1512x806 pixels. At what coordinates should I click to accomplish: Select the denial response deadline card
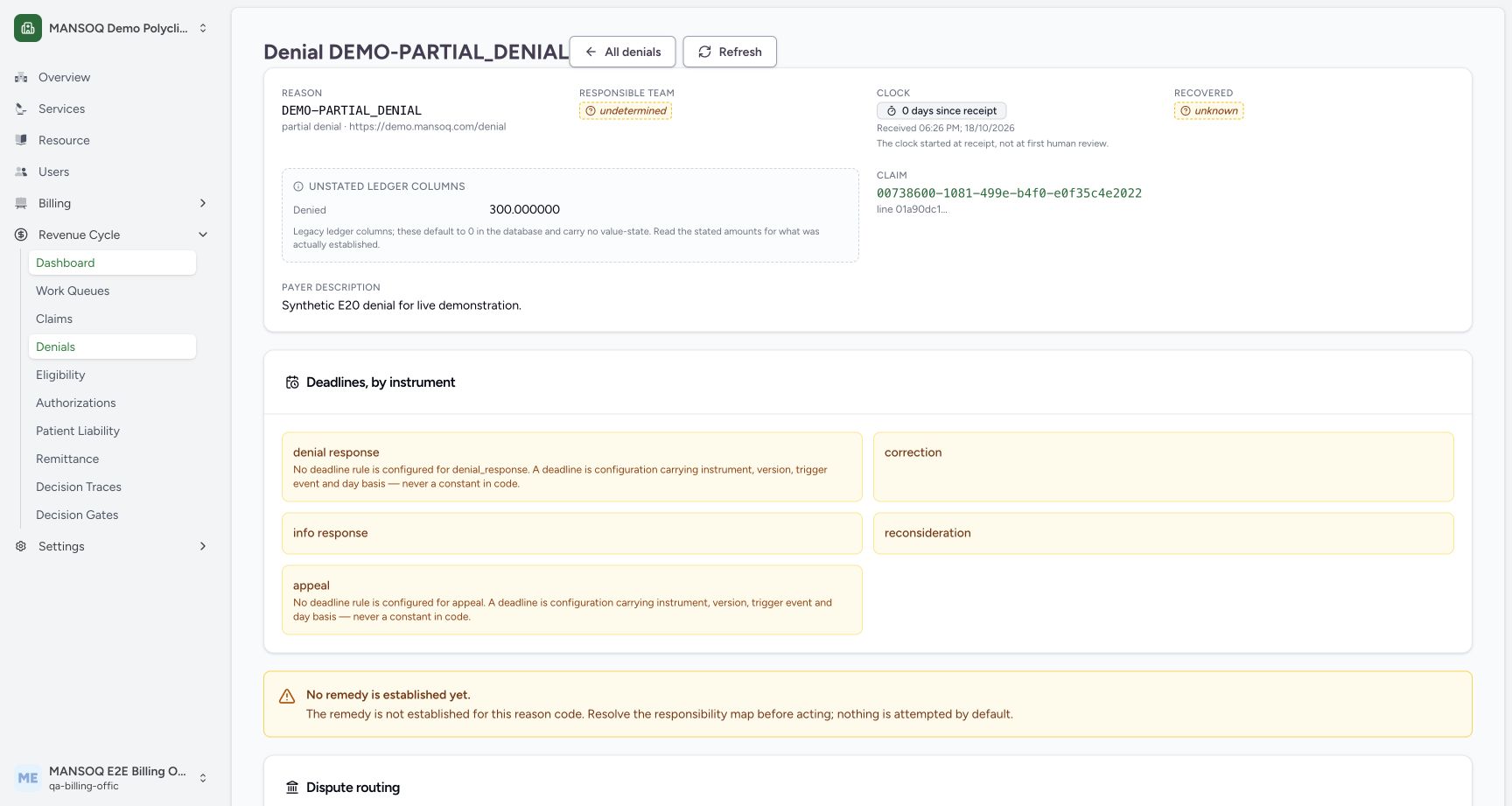[571, 466]
